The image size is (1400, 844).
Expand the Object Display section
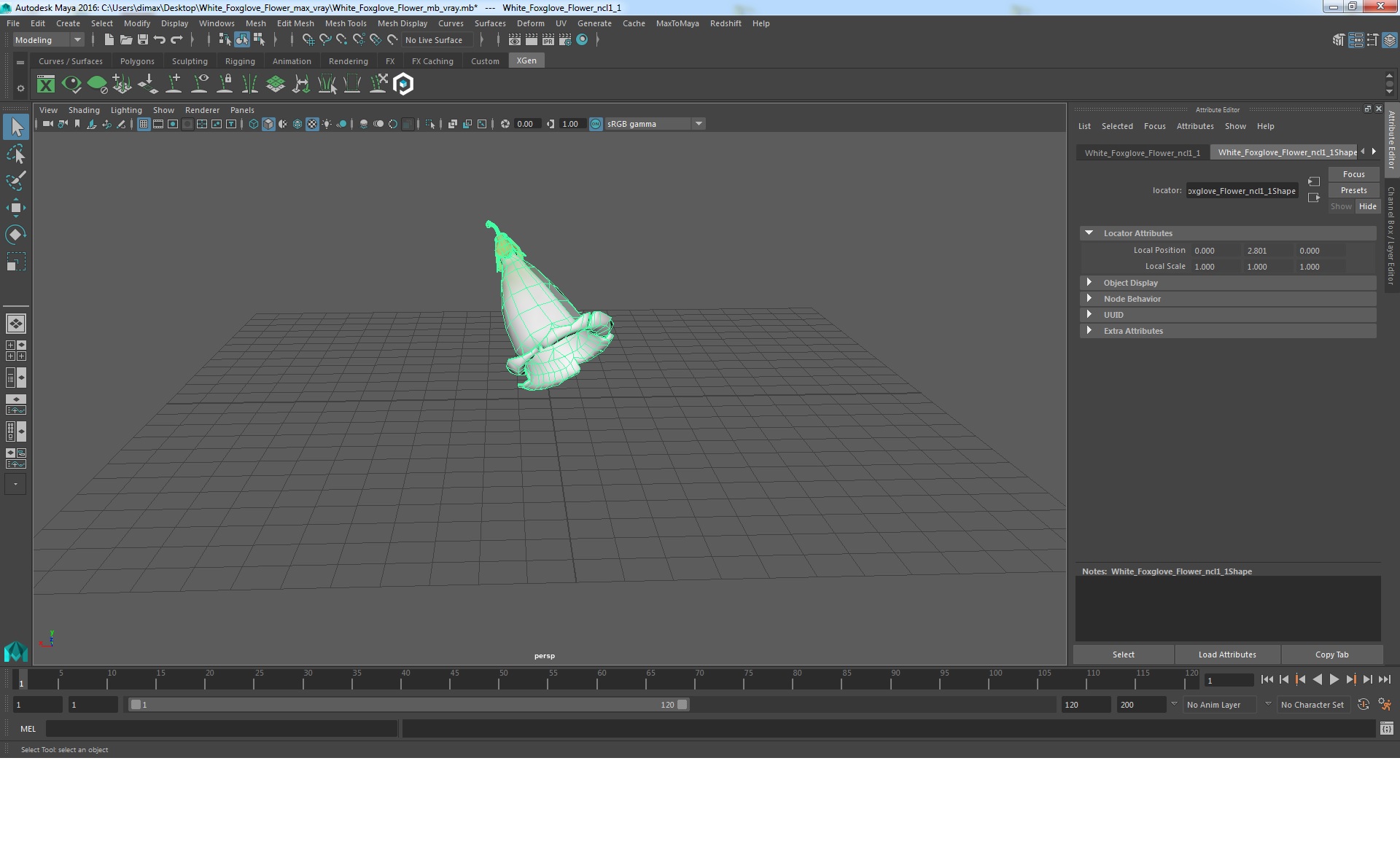[x=1228, y=283]
